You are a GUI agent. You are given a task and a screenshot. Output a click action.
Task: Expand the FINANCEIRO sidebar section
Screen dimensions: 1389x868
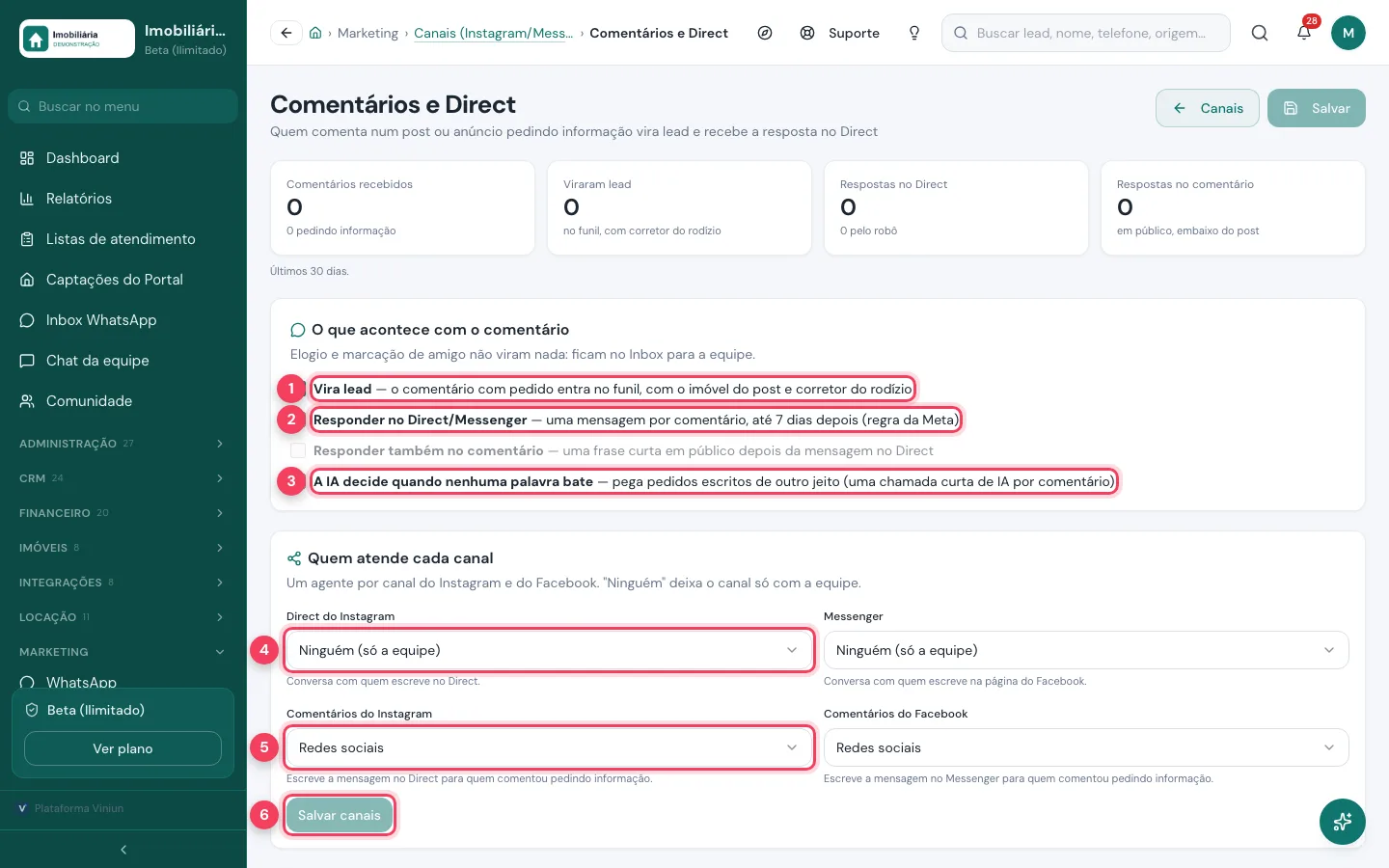[123, 513]
